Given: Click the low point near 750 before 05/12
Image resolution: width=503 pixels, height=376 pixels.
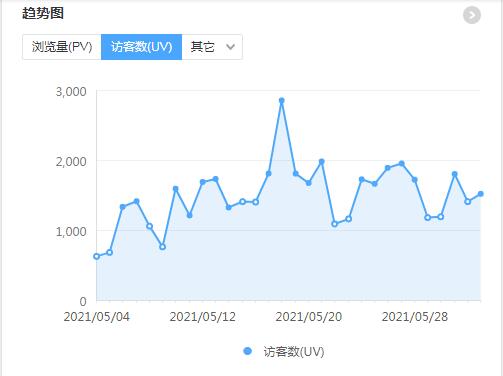Looking at the screenshot, I should pos(162,247).
